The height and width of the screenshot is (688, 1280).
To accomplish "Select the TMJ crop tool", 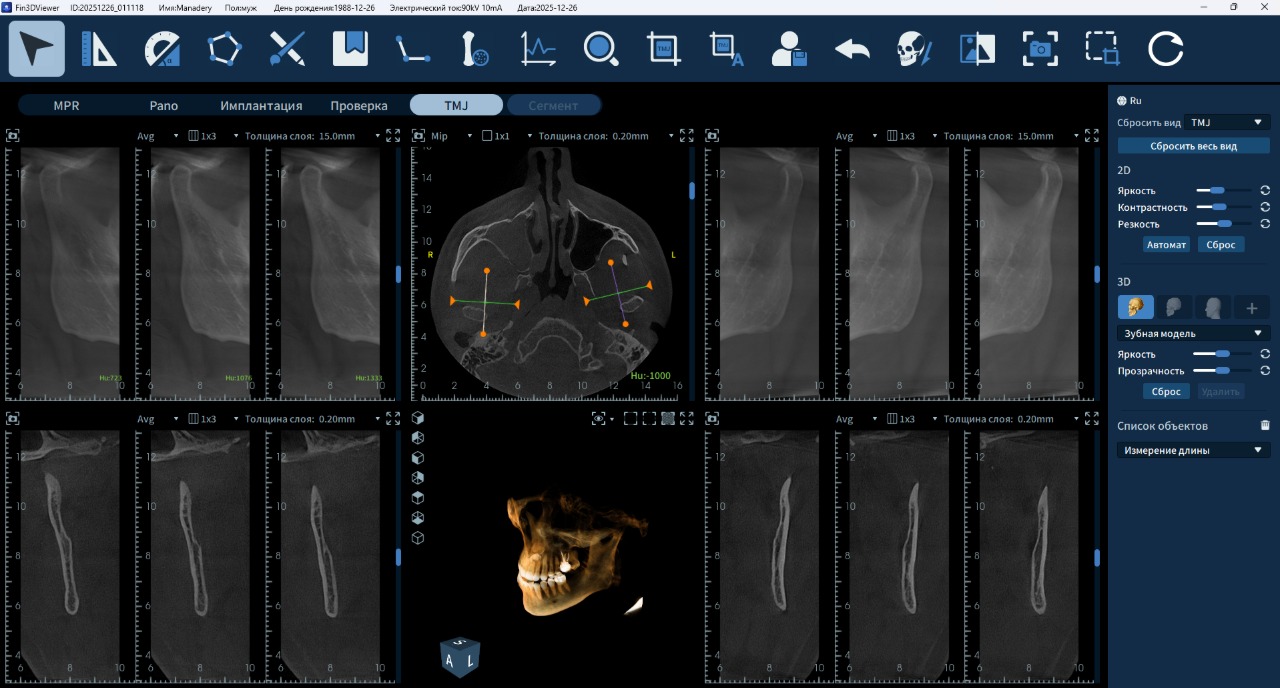I will (x=664, y=49).
